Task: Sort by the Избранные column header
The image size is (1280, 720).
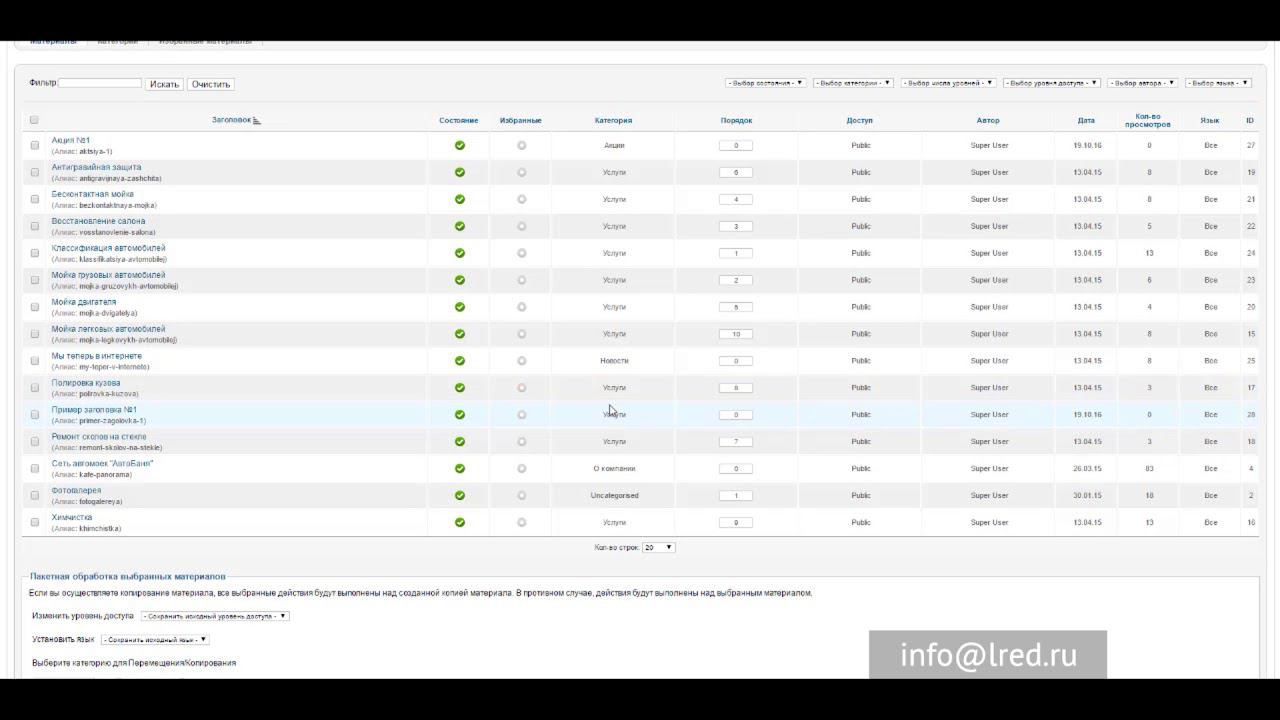Action: [x=521, y=120]
